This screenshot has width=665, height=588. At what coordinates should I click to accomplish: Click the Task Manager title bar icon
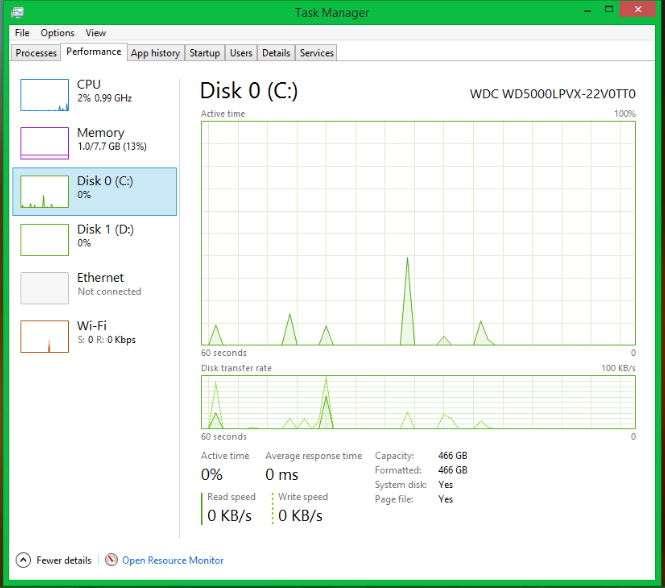pos(17,12)
